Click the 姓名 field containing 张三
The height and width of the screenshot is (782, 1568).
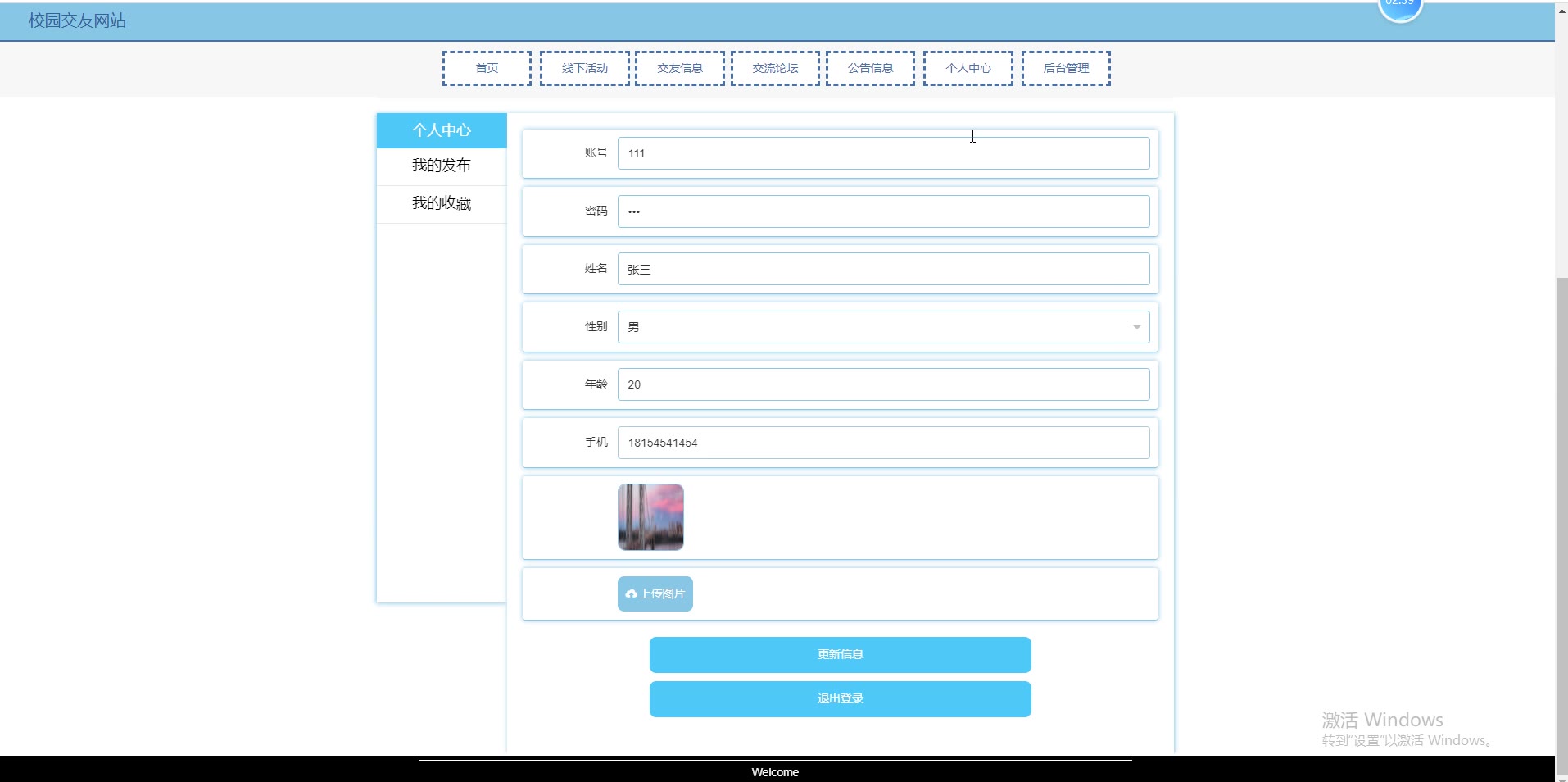coord(883,269)
